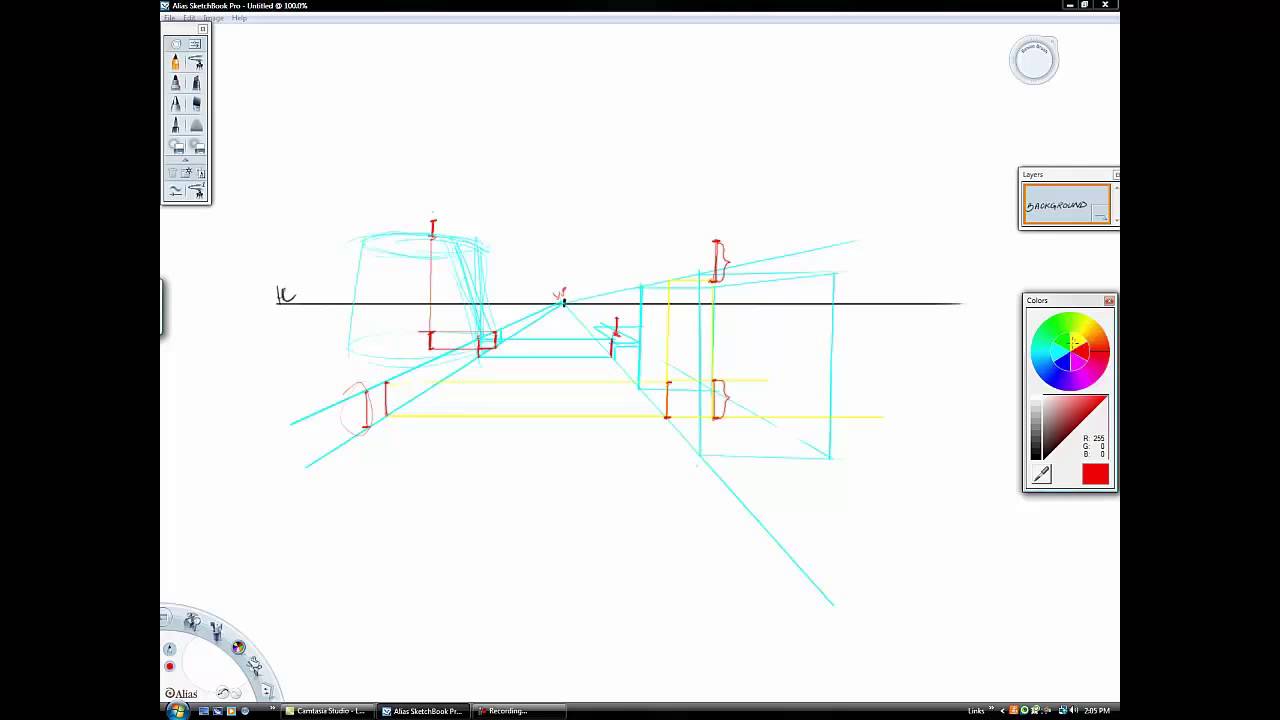Open the Image menu
The height and width of the screenshot is (720, 1280).
point(213,18)
